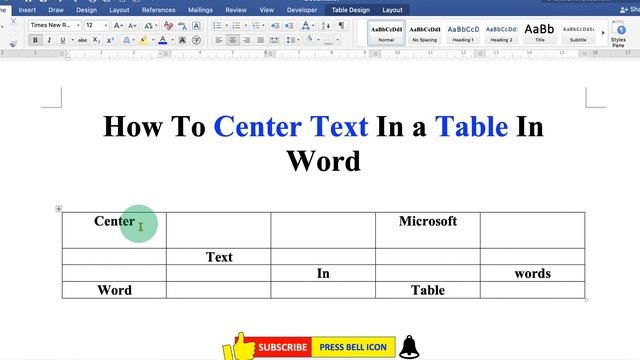Apply Heading 1 style

tap(463, 33)
